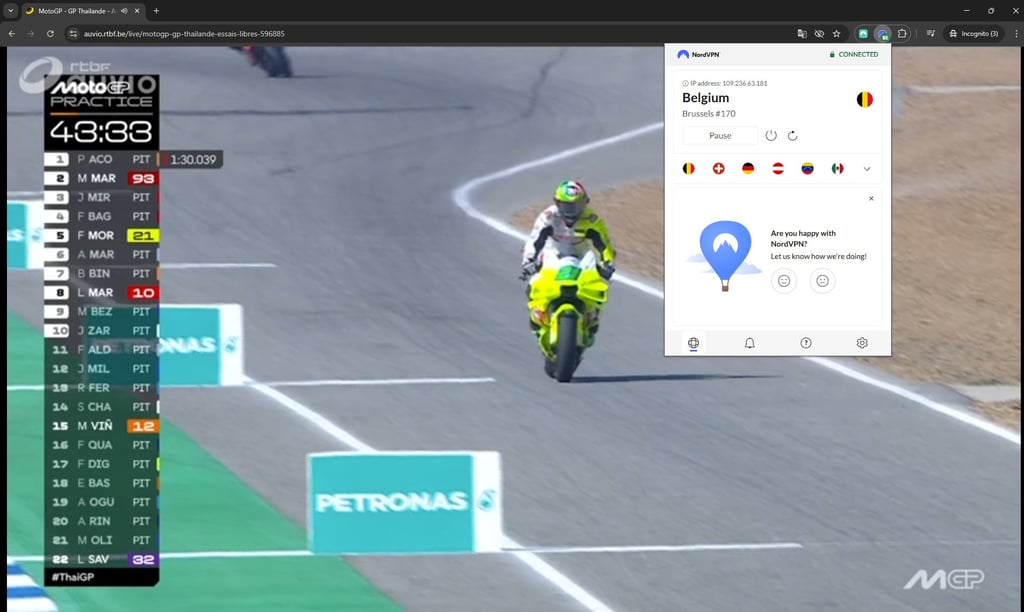Screen dimensions: 1024x612
Task: Click the NordVPN logo in popup header
Action: tap(699, 55)
